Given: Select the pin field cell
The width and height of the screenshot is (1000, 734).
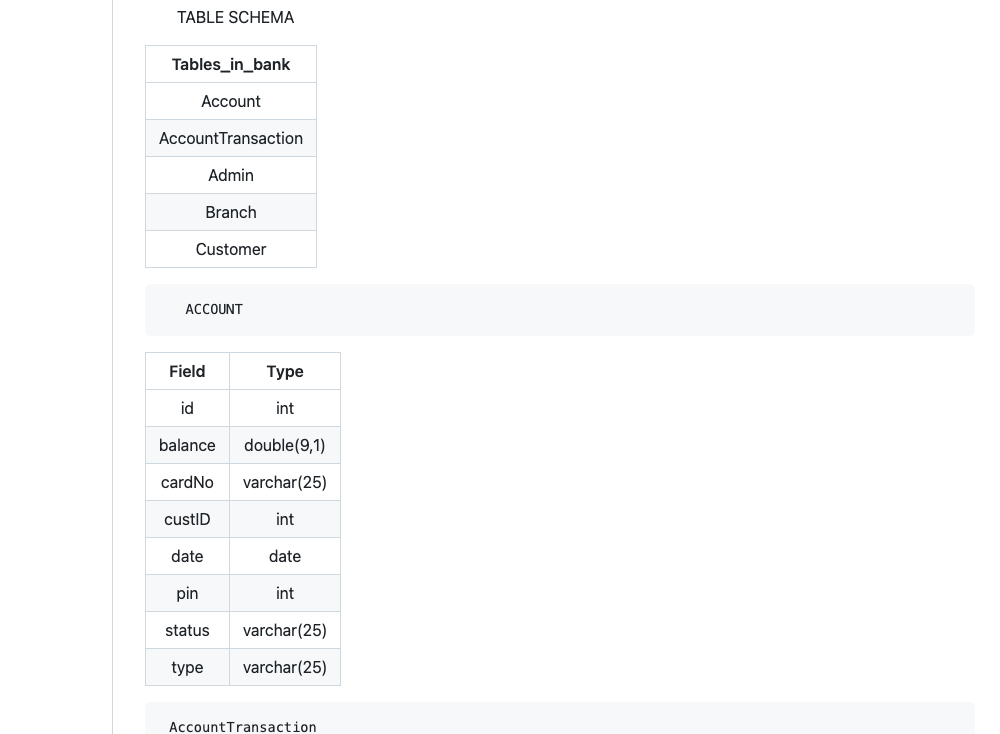Looking at the screenshot, I should click(187, 593).
